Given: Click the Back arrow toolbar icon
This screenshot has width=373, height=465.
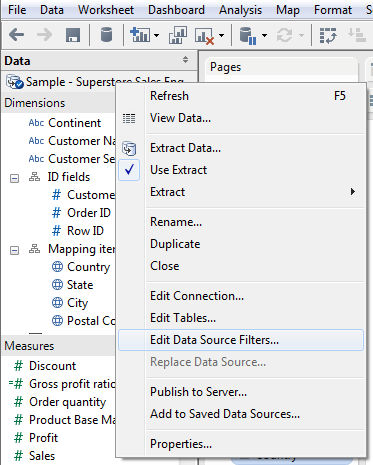Looking at the screenshot, I should 17,35.
